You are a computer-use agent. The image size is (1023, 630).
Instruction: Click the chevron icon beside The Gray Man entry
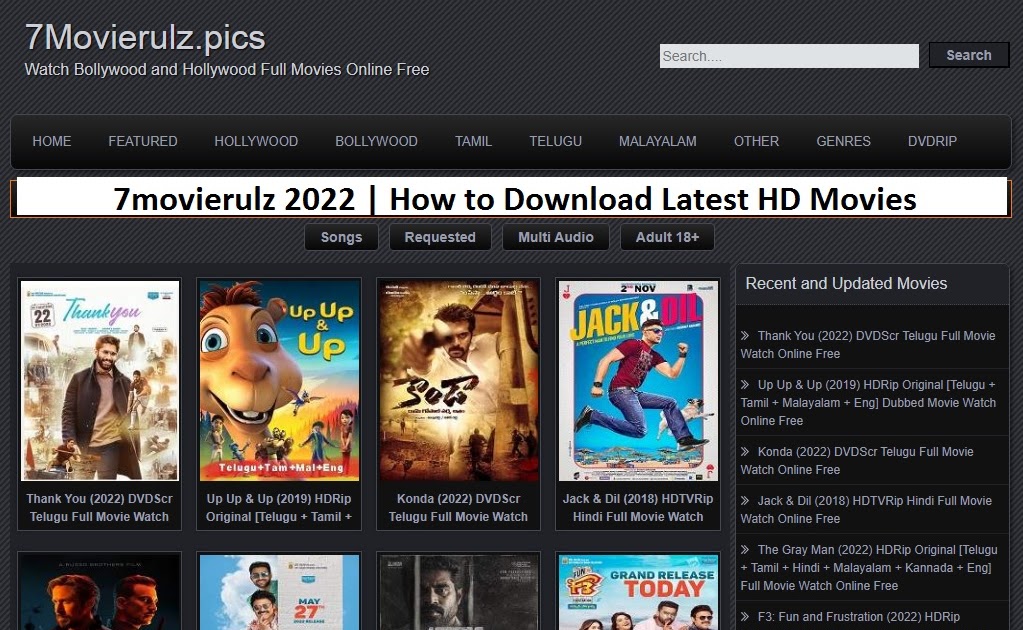point(745,550)
